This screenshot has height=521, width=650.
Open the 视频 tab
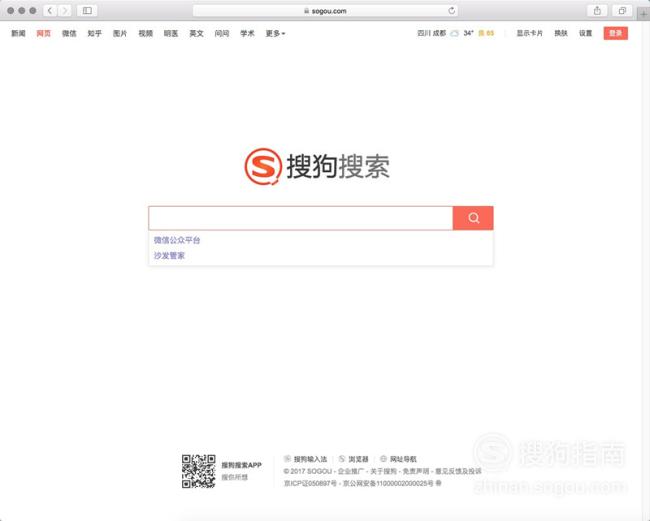(x=146, y=33)
